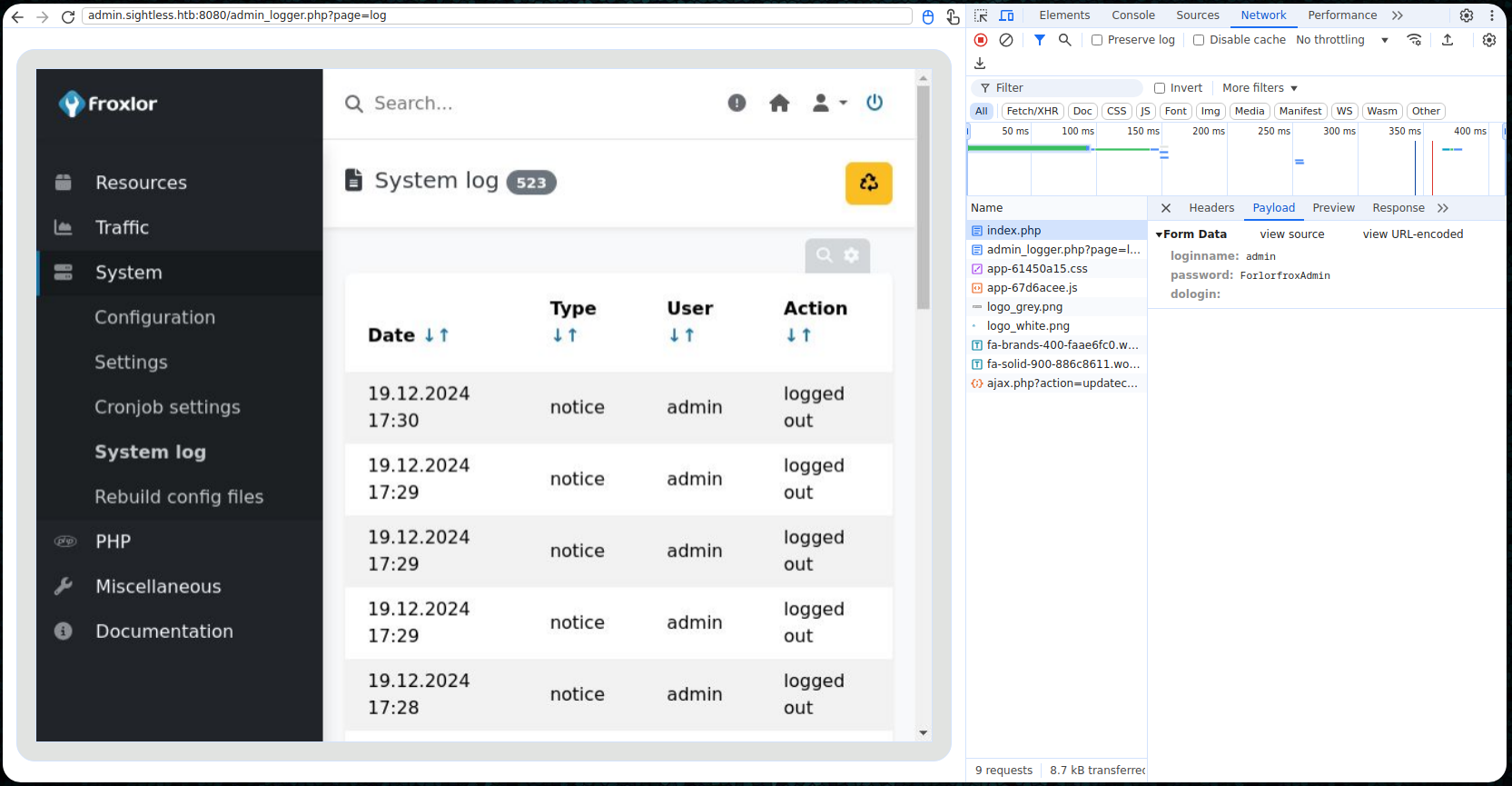Click the logout power icon
Screen dimensions: 1512x786
point(875,103)
